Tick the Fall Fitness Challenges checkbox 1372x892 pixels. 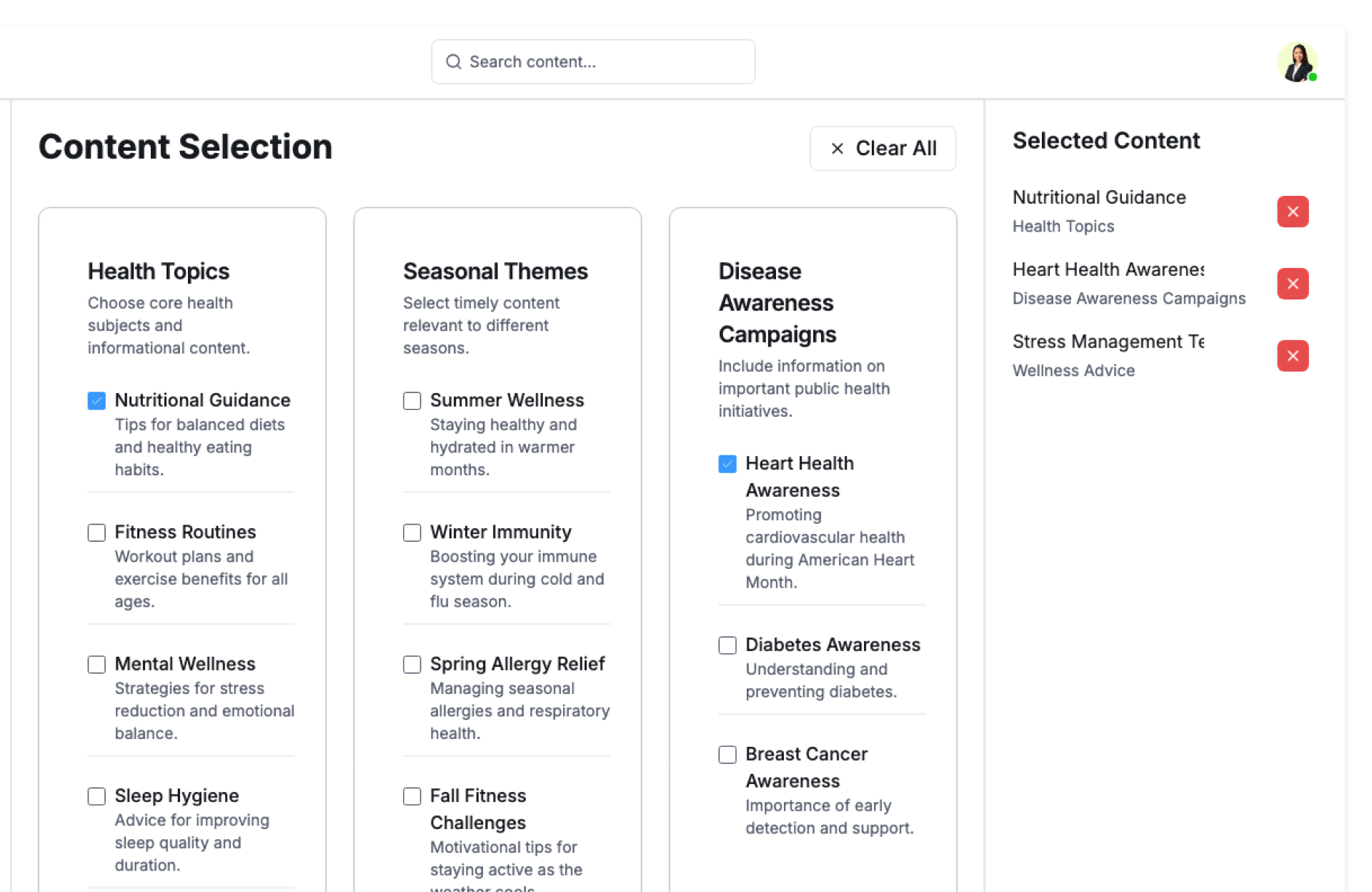click(412, 796)
